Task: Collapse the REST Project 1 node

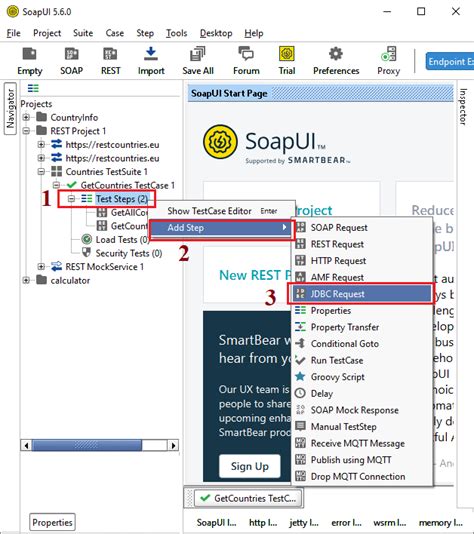Action: (x=26, y=131)
